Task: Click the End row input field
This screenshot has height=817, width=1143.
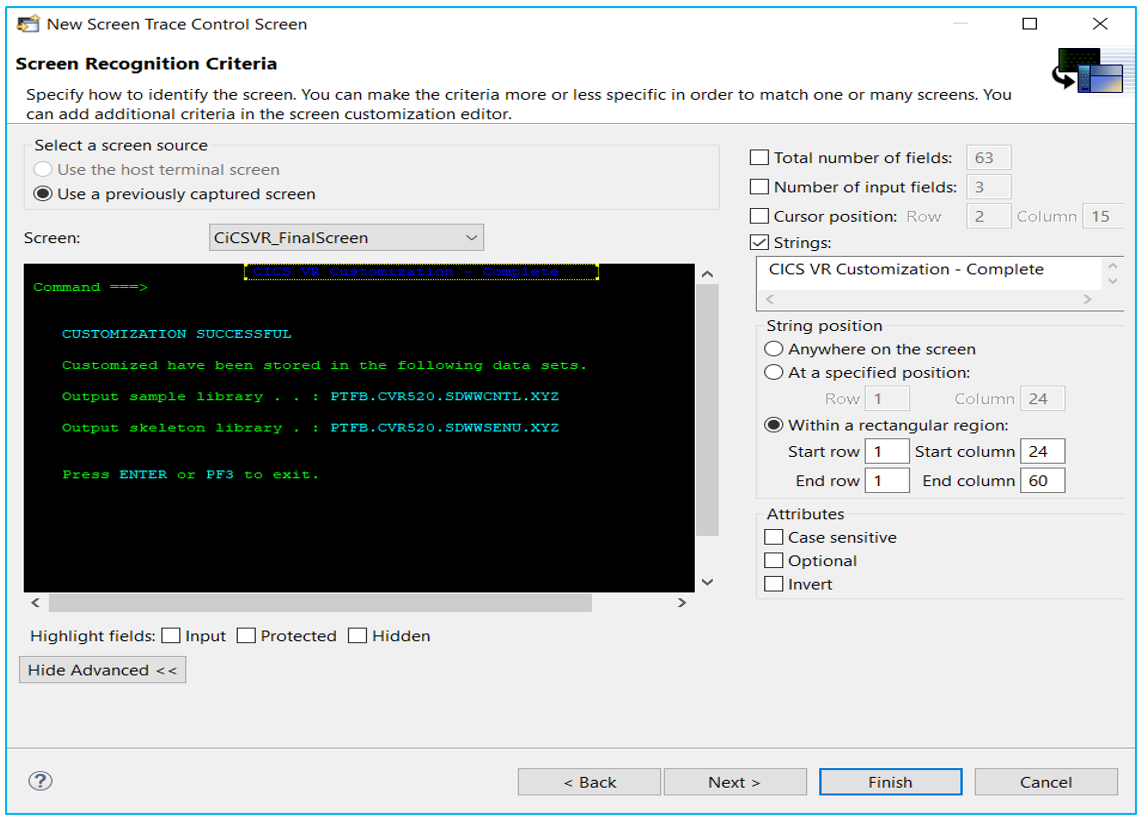Action: [887, 480]
